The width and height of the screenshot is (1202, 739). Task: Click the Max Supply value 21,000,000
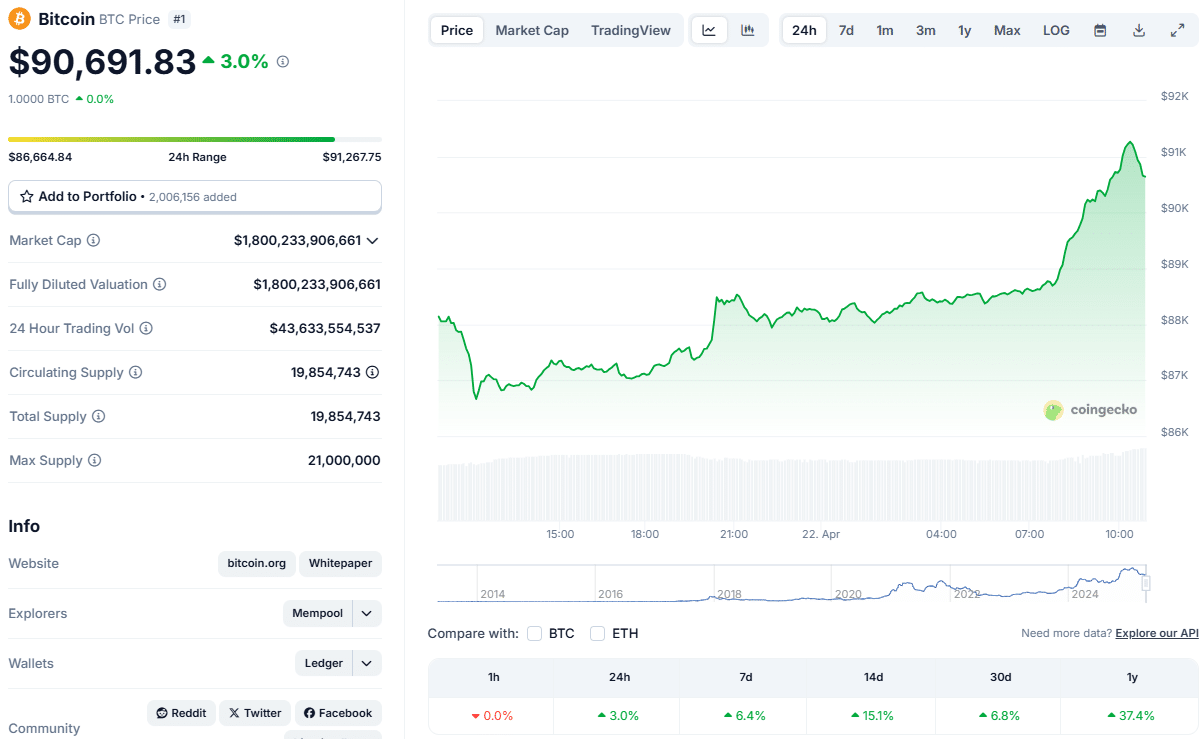pyautogui.click(x=344, y=461)
